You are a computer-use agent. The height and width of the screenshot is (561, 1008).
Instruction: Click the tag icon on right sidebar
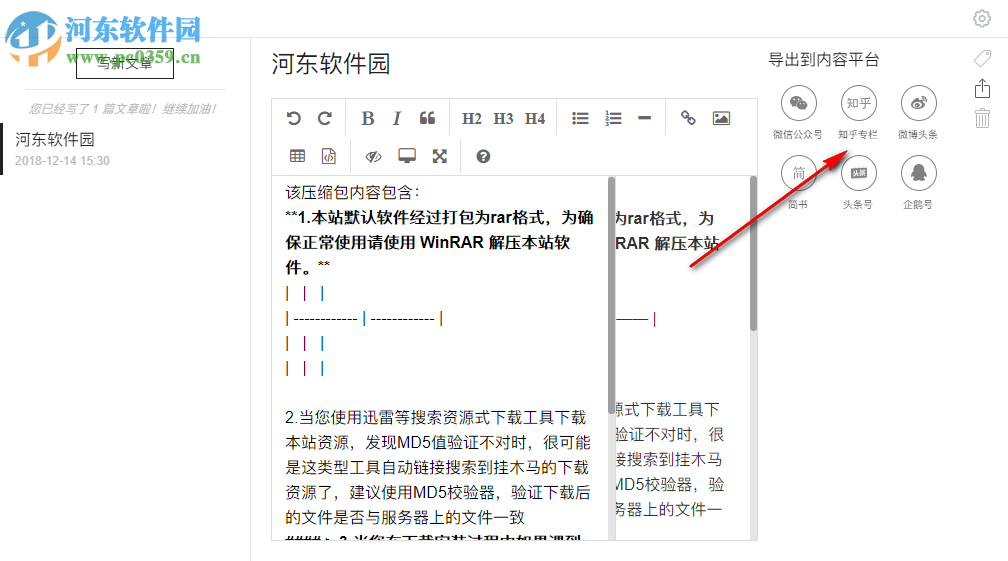982,59
